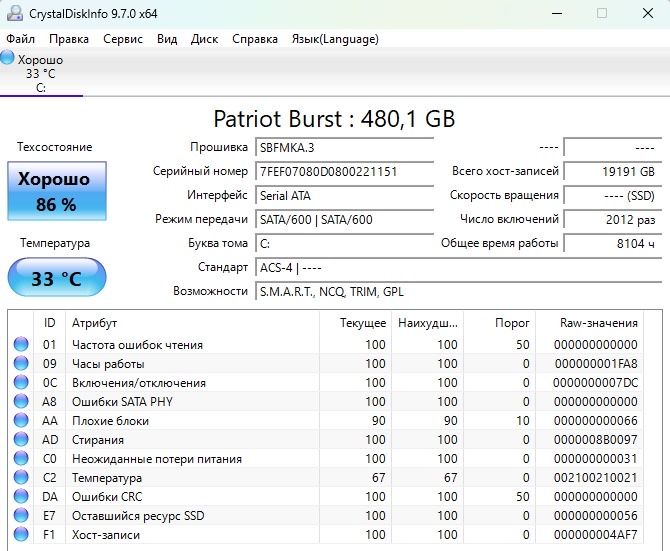Click blue indicator for Плохие блоки attribute
Viewport: 670px width, 551px height.
click(21, 420)
